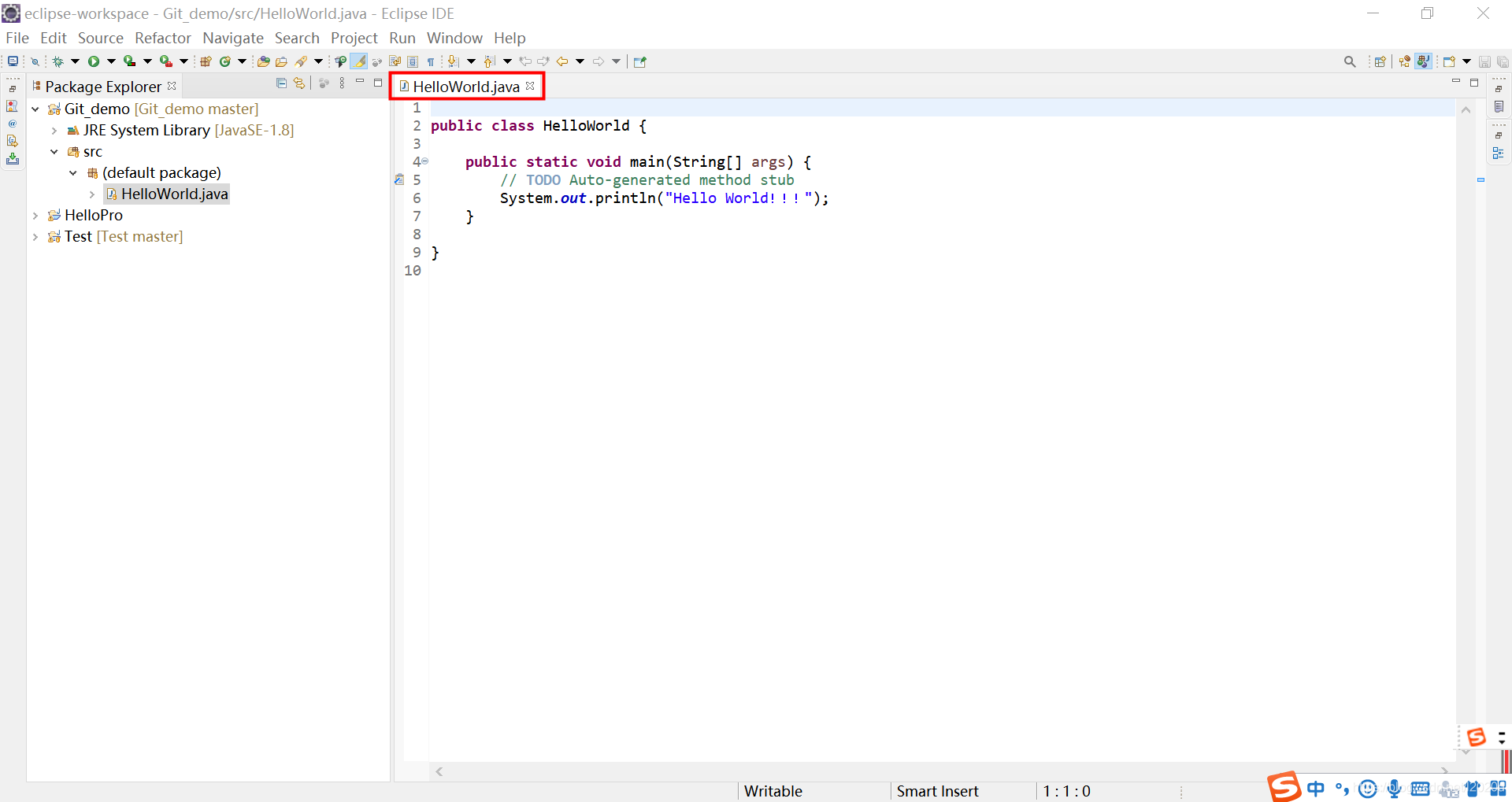Image resolution: width=1512 pixels, height=802 pixels.
Task: Click the Open Task folder icon
Action: [x=281, y=61]
